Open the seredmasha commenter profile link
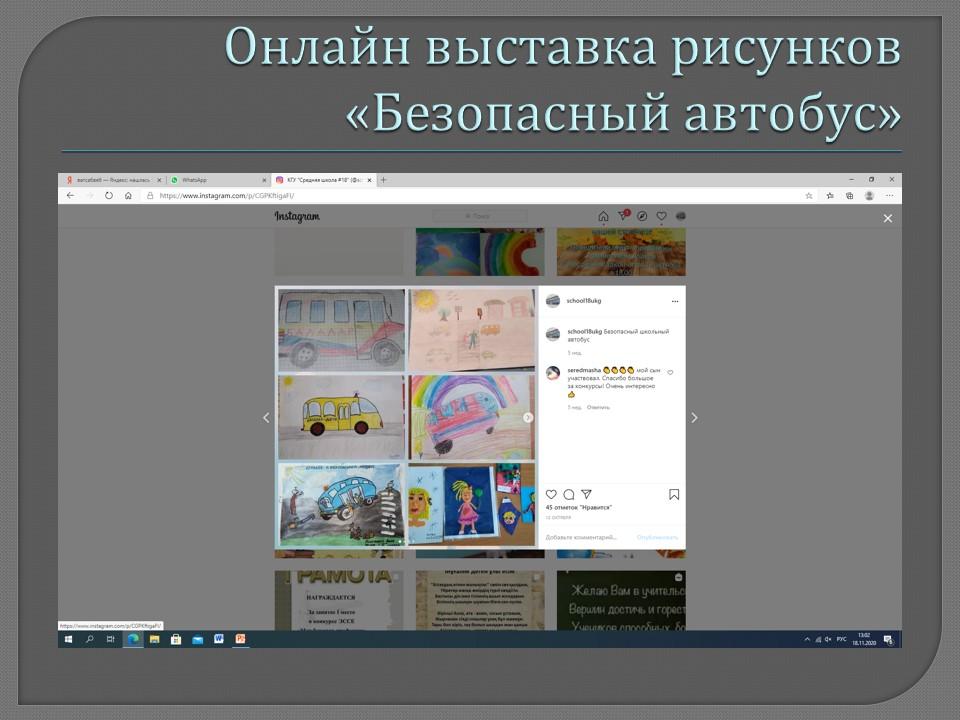The image size is (960, 720). coord(584,370)
